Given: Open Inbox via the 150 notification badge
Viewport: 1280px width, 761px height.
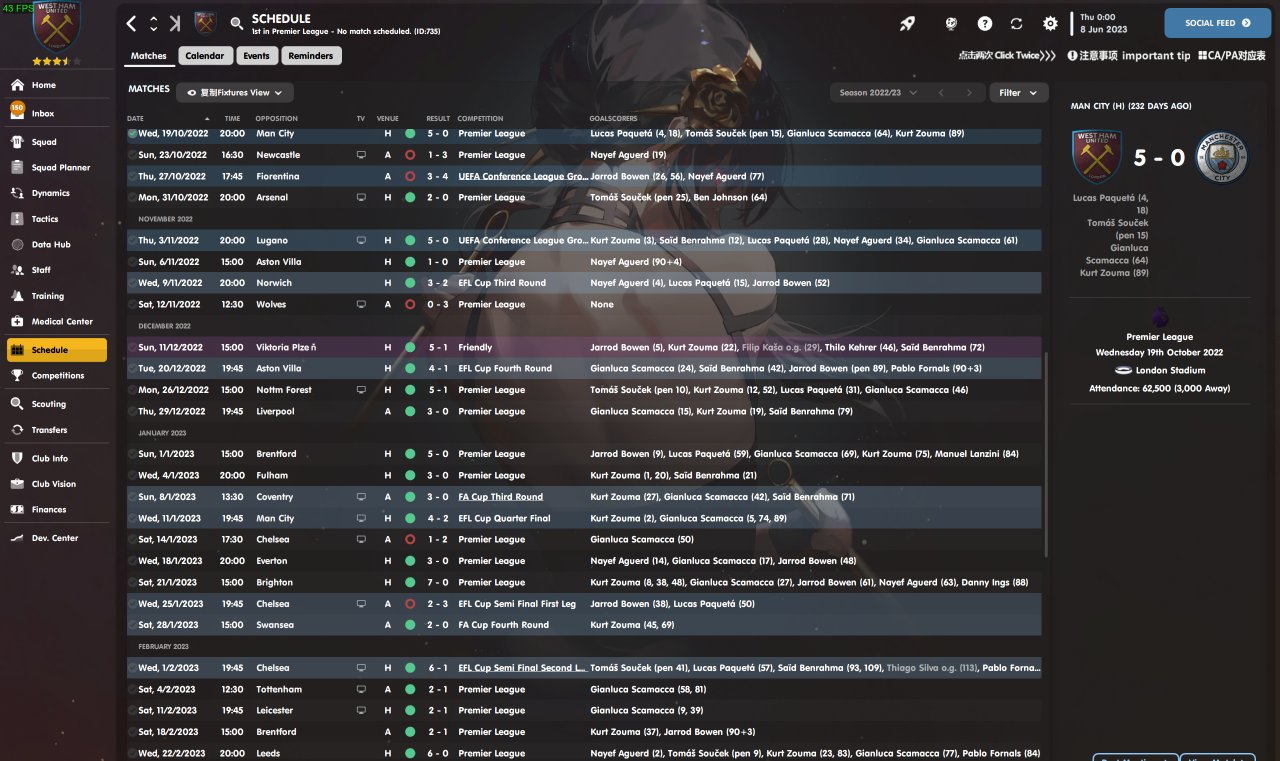Looking at the screenshot, I should point(16,111).
